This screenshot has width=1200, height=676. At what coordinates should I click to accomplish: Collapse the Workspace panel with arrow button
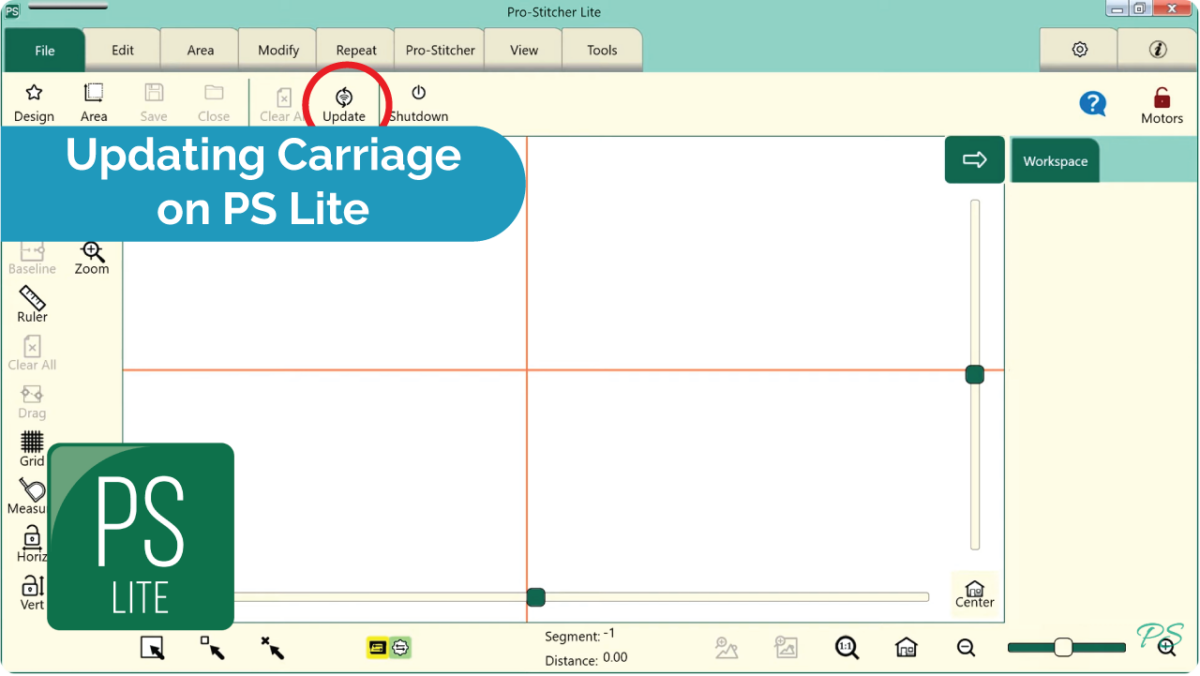click(974, 160)
